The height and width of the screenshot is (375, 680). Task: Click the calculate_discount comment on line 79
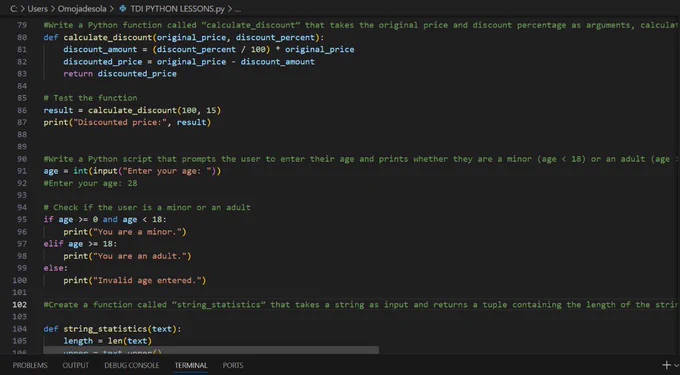(x=361, y=25)
